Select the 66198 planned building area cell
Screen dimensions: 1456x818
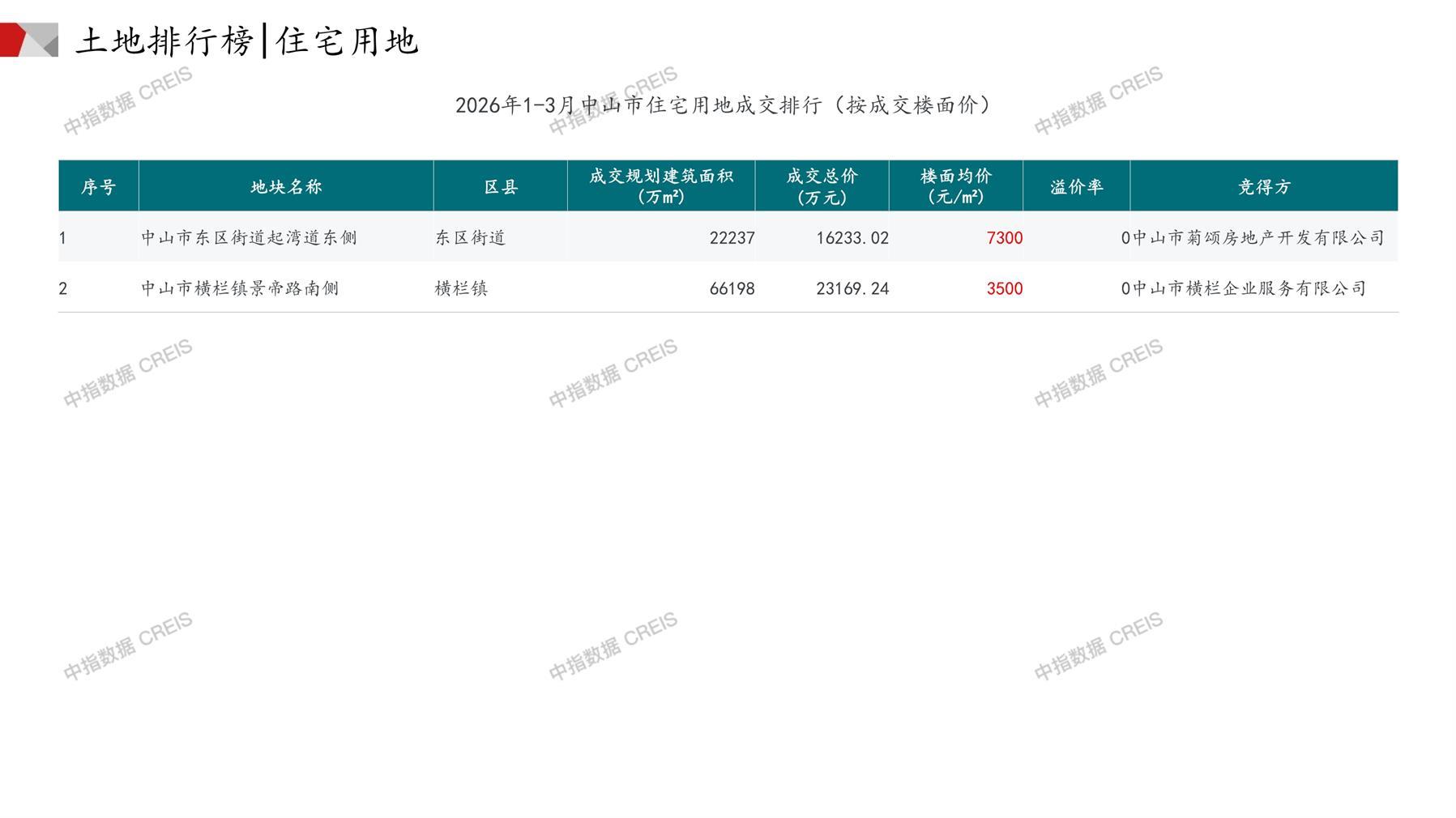pyautogui.click(x=731, y=288)
